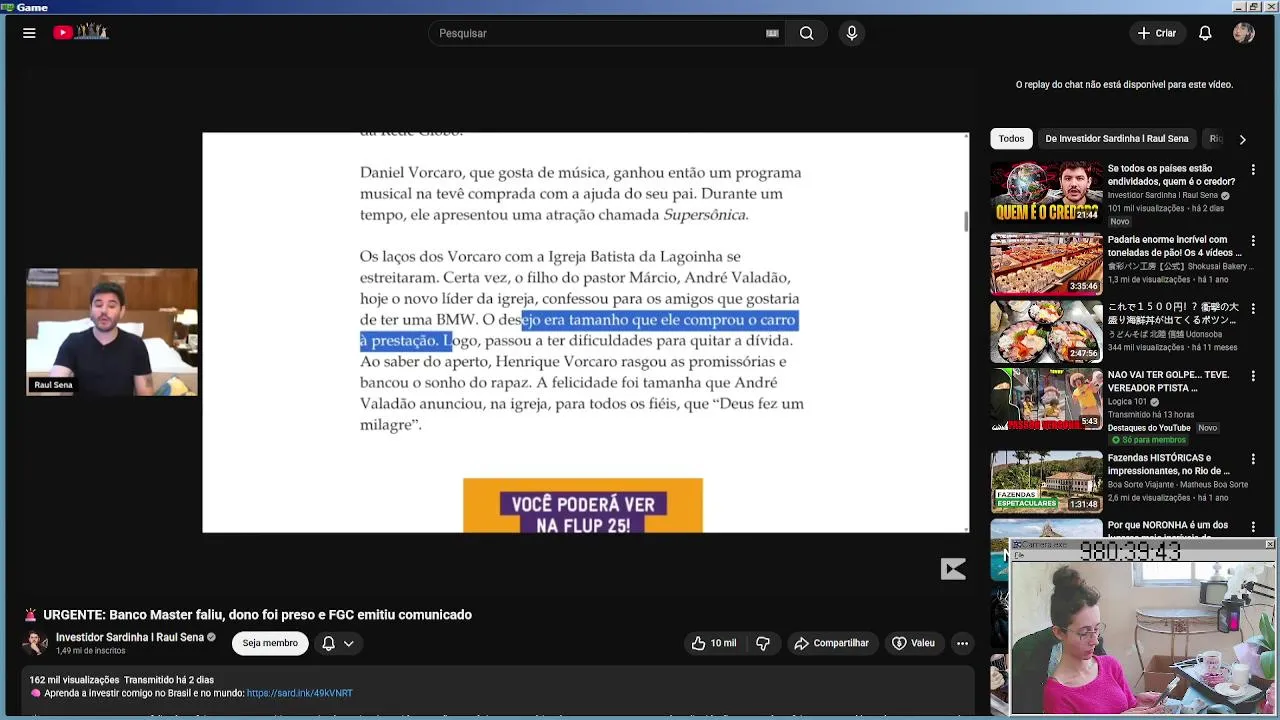1280x720 pixels.
Task: Click the 'Seja membro' button
Action: tap(270, 643)
